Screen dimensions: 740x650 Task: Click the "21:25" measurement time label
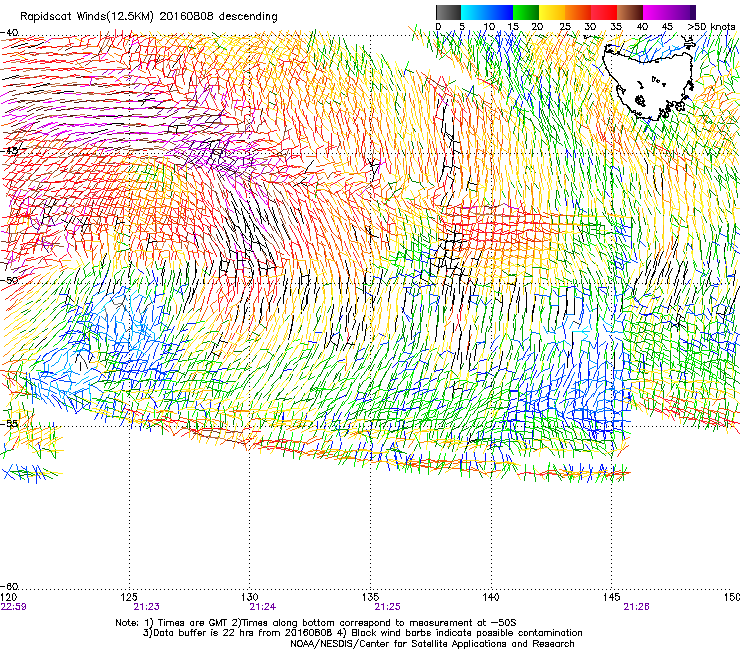click(387, 607)
